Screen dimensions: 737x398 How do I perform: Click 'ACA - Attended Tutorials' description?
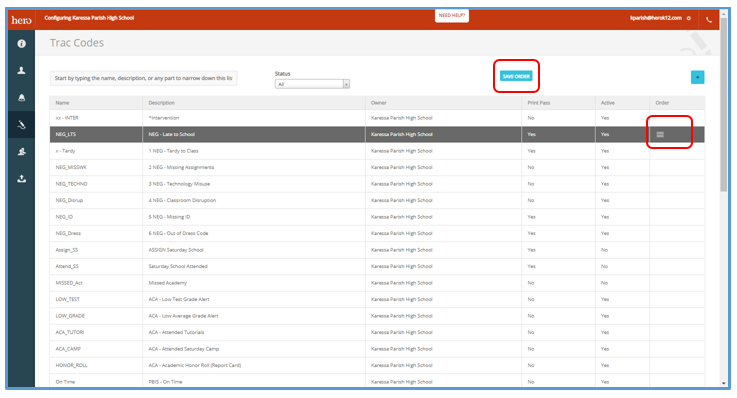(x=176, y=332)
